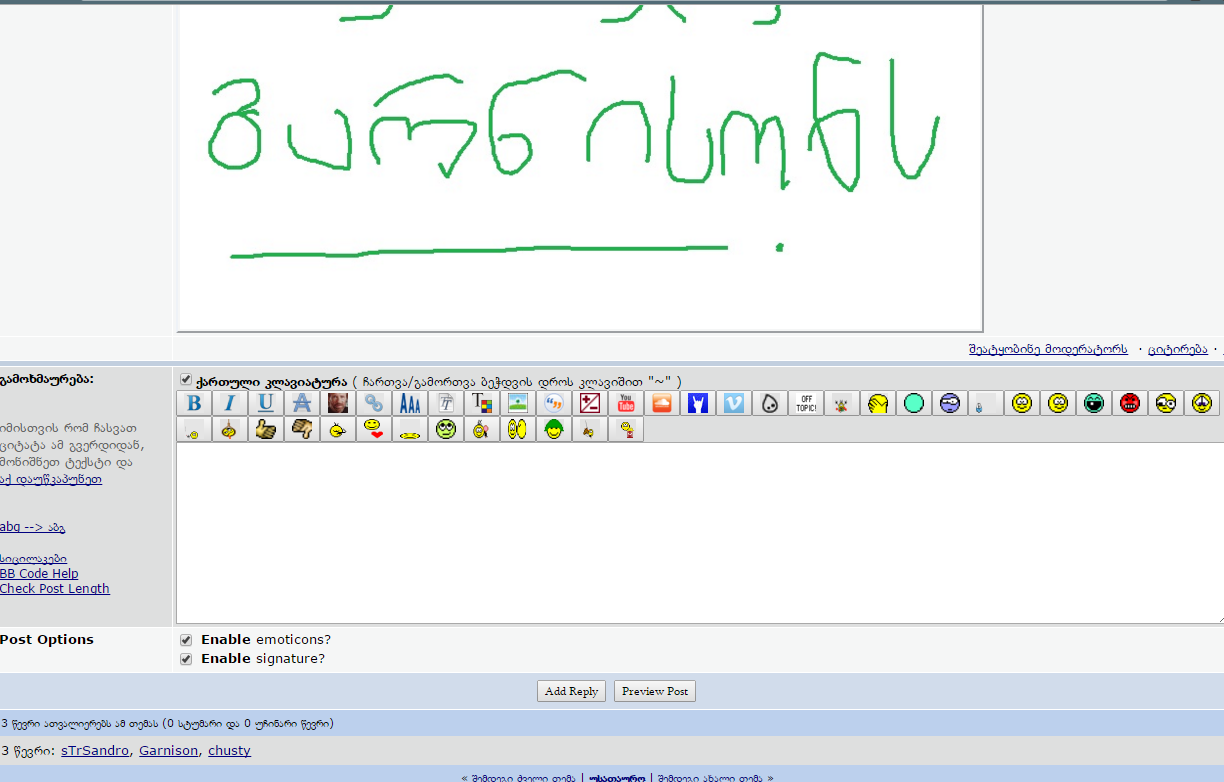Viewport: 1224px width, 782px height.
Task: Click the Post Options label
Action: click(47, 640)
